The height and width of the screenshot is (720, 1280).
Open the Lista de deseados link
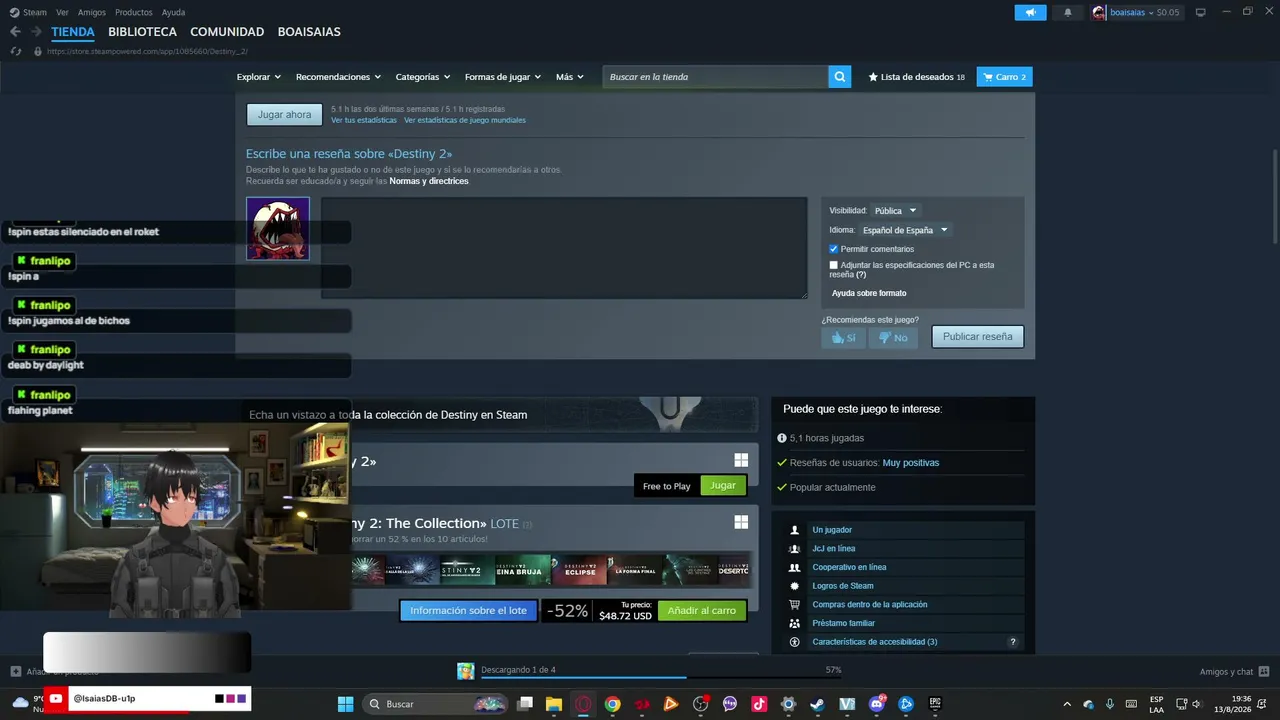pyautogui.click(x=916, y=77)
